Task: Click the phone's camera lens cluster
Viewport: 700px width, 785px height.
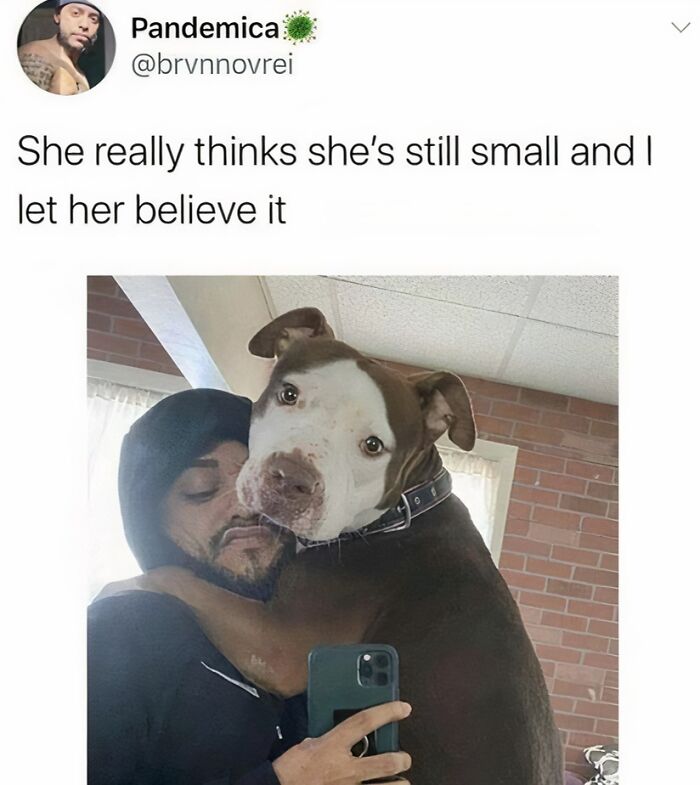Action: click(375, 669)
